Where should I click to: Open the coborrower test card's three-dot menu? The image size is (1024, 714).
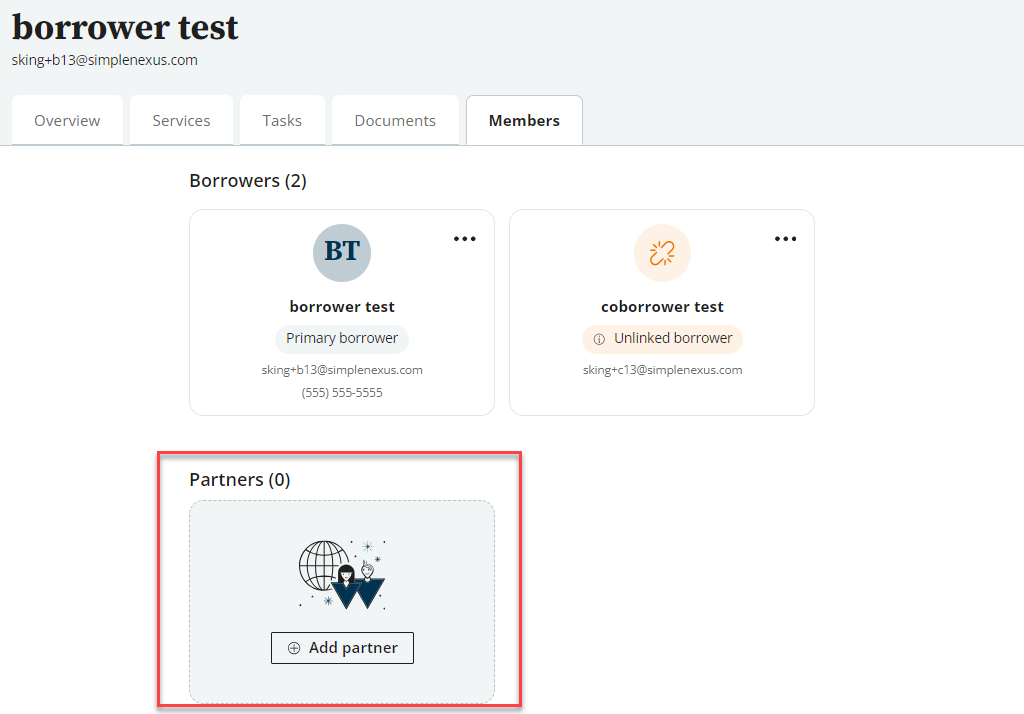click(x=785, y=239)
